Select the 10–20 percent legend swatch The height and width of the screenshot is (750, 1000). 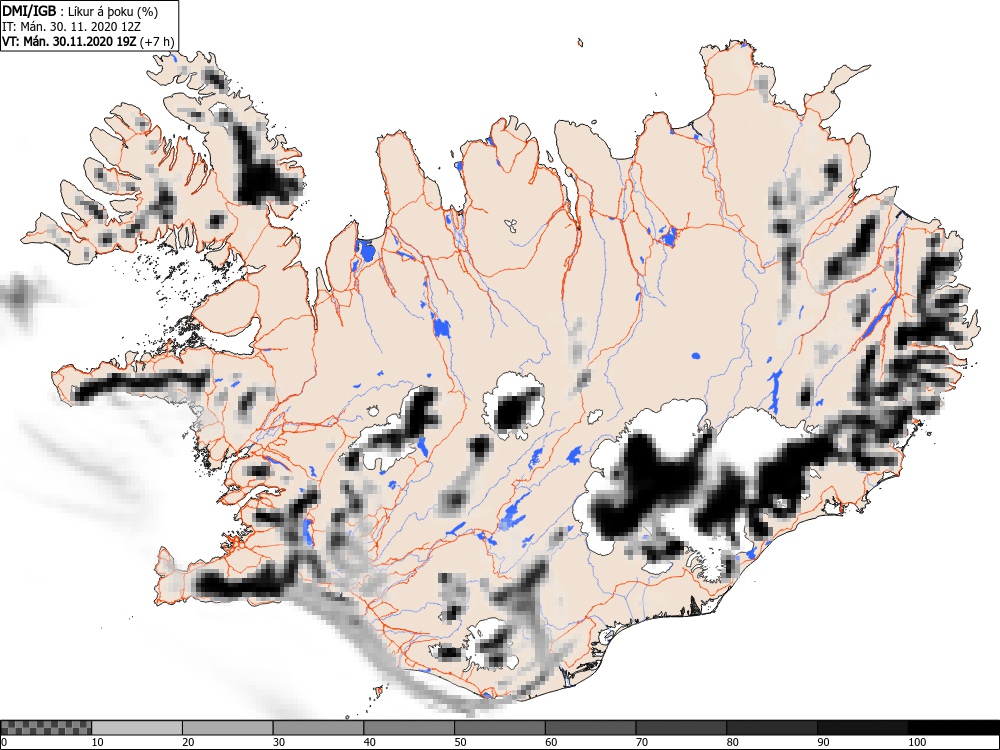tap(137, 728)
